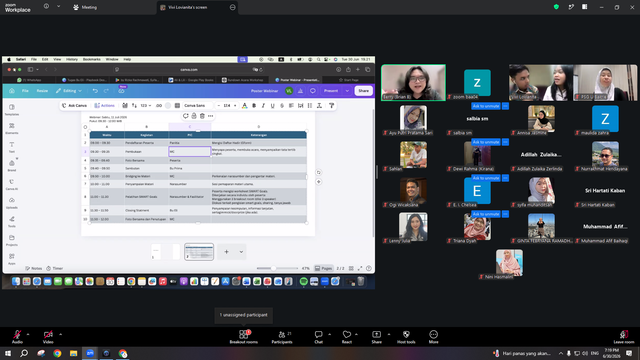Open Host tools shield menu
Screen dimensions: 640x360
[x=406, y=337]
